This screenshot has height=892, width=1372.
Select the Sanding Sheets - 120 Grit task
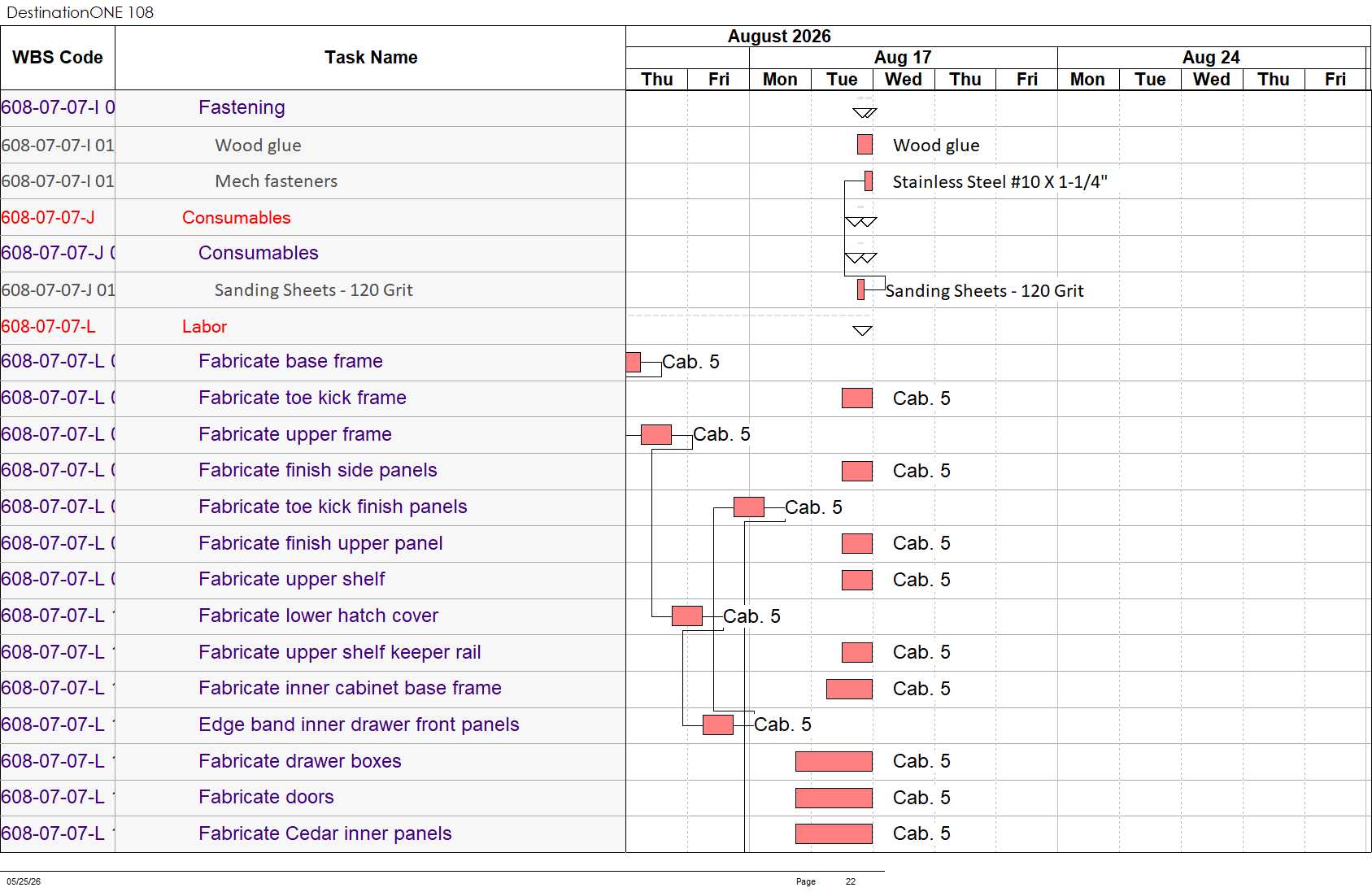313,289
